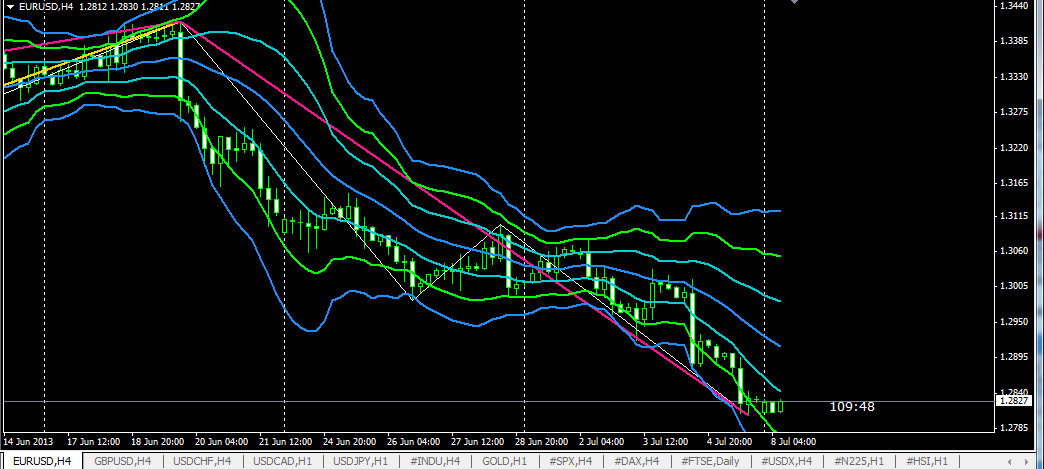The width and height of the screenshot is (1044, 469).
Task: Select the #INDU,H4 tab
Action: (435, 461)
